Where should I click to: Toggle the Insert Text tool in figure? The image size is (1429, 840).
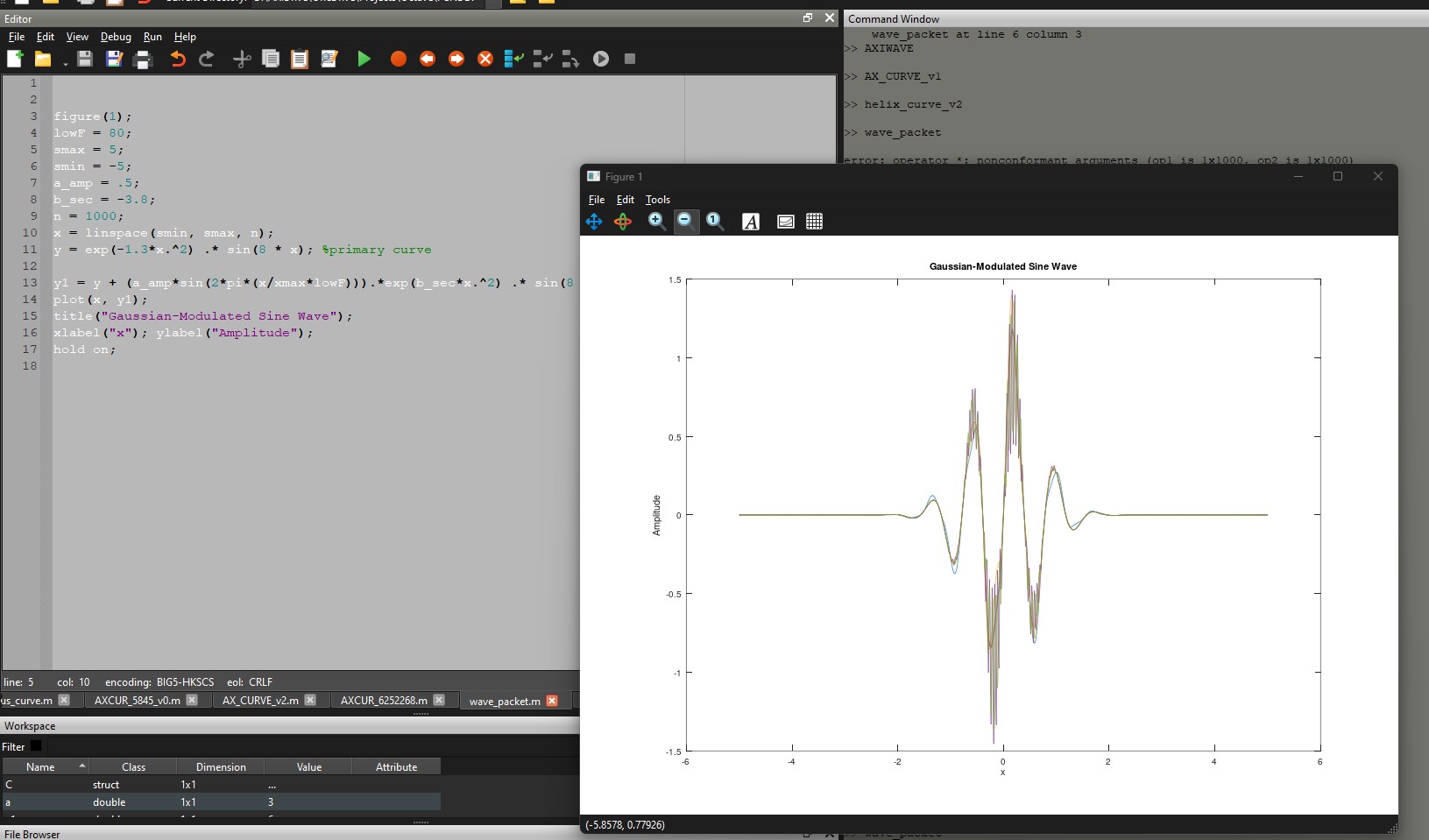click(x=751, y=222)
